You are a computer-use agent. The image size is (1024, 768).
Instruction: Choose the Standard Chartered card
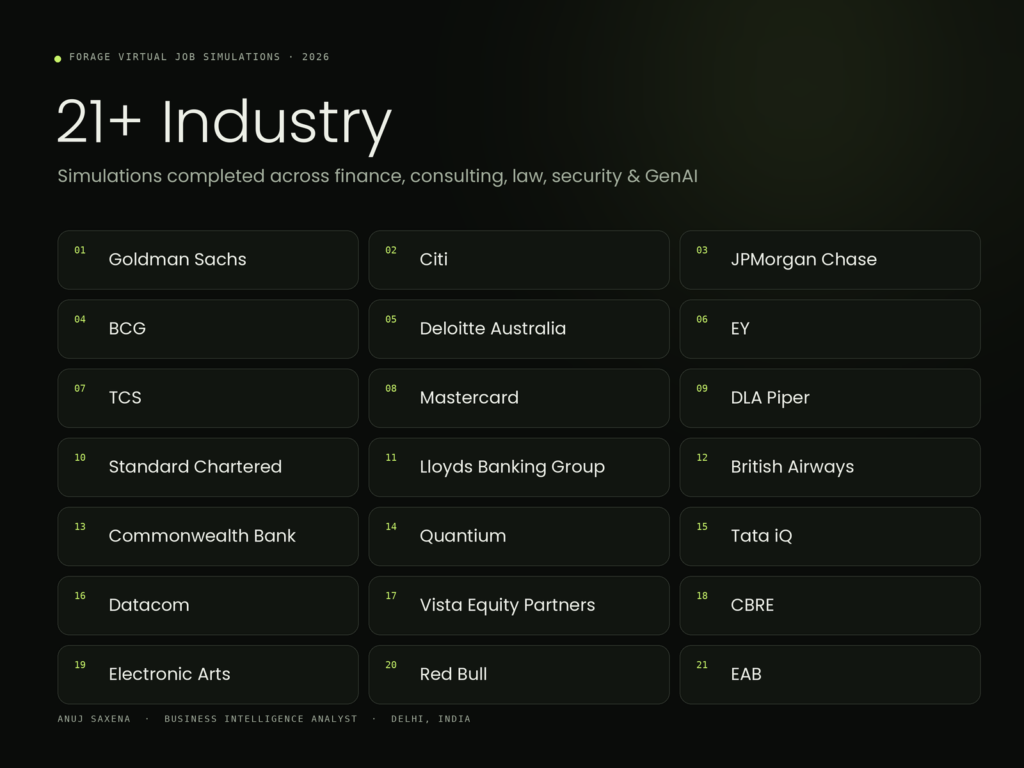tap(208, 468)
